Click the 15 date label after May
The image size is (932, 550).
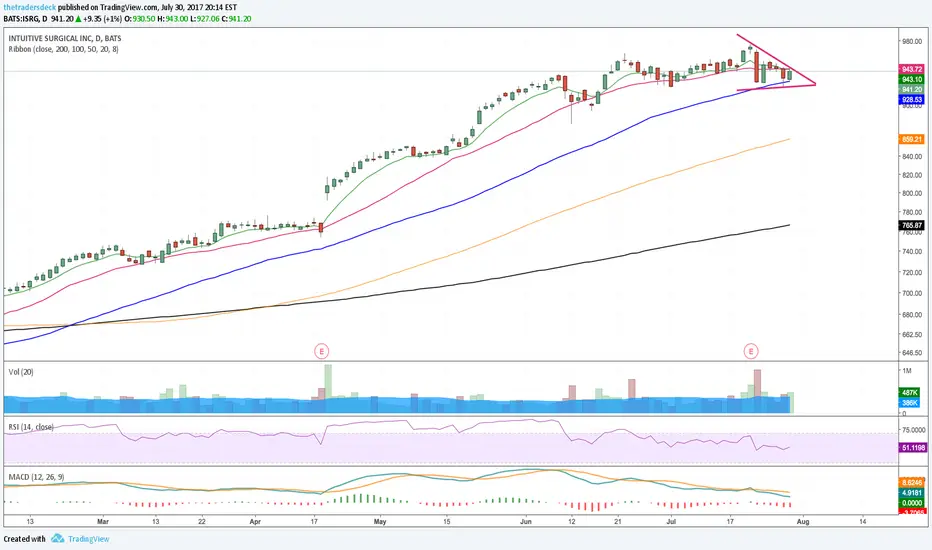point(446,521)
